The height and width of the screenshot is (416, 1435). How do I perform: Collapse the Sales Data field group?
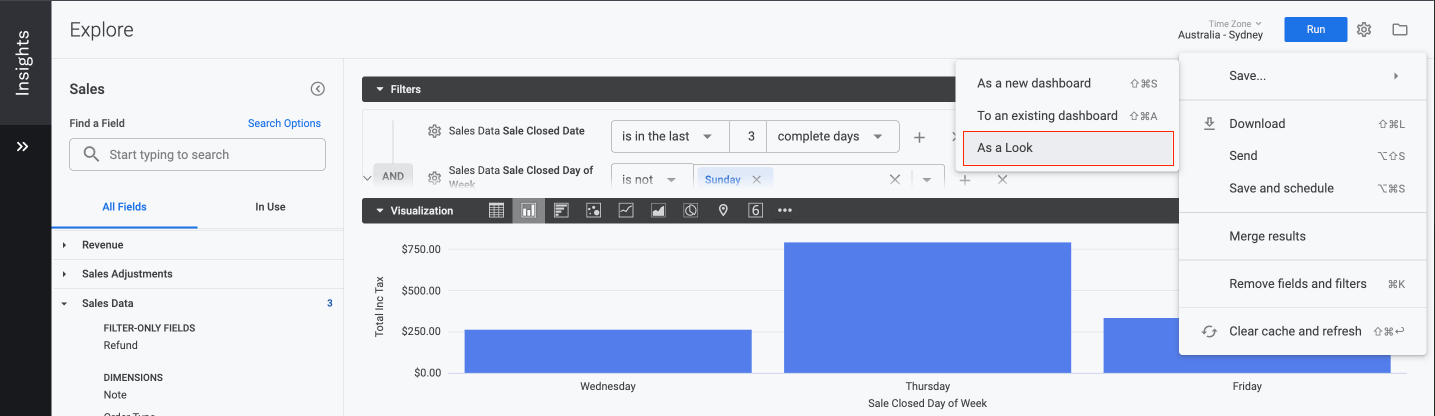64,303
